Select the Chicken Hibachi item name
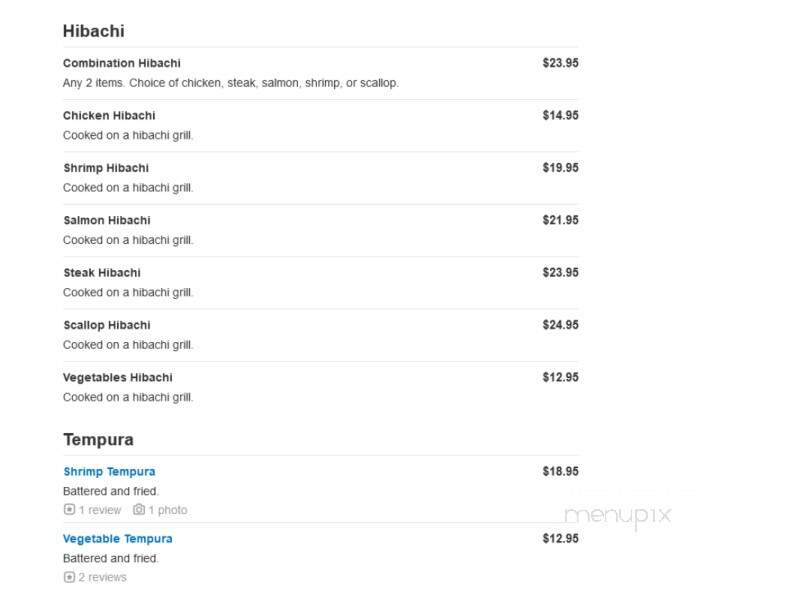797x598 pixels. pyautogui.click(x=109, y=115)
